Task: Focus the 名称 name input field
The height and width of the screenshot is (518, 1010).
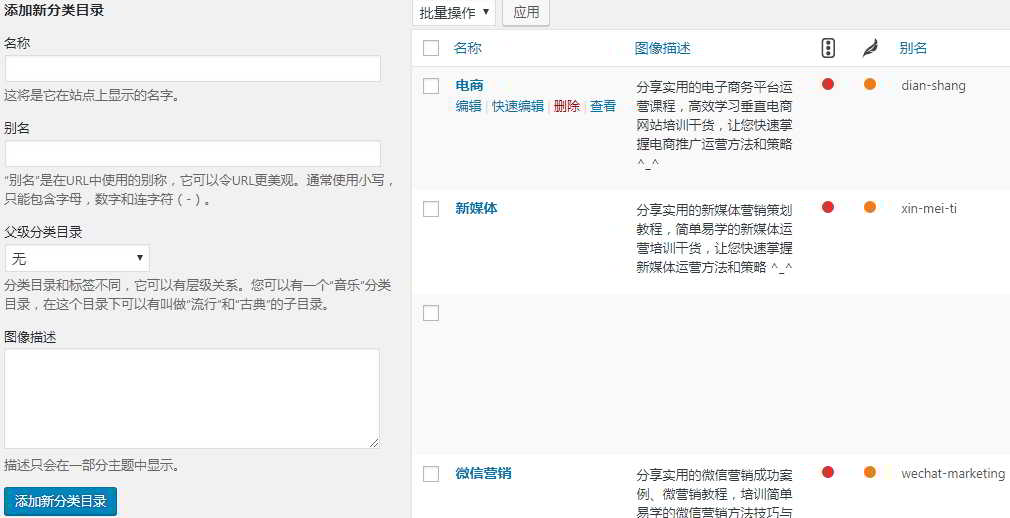Action: (x=193, y=68)
